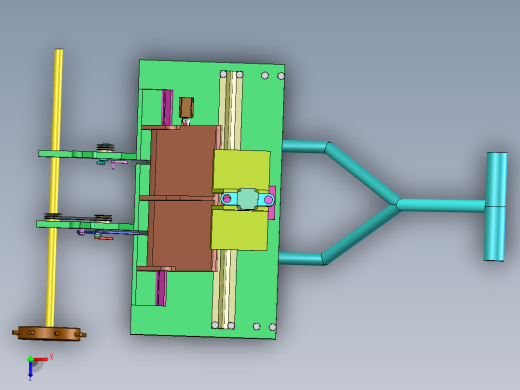Select the teal vertical handle grip cylinder

tap(495, 206)
